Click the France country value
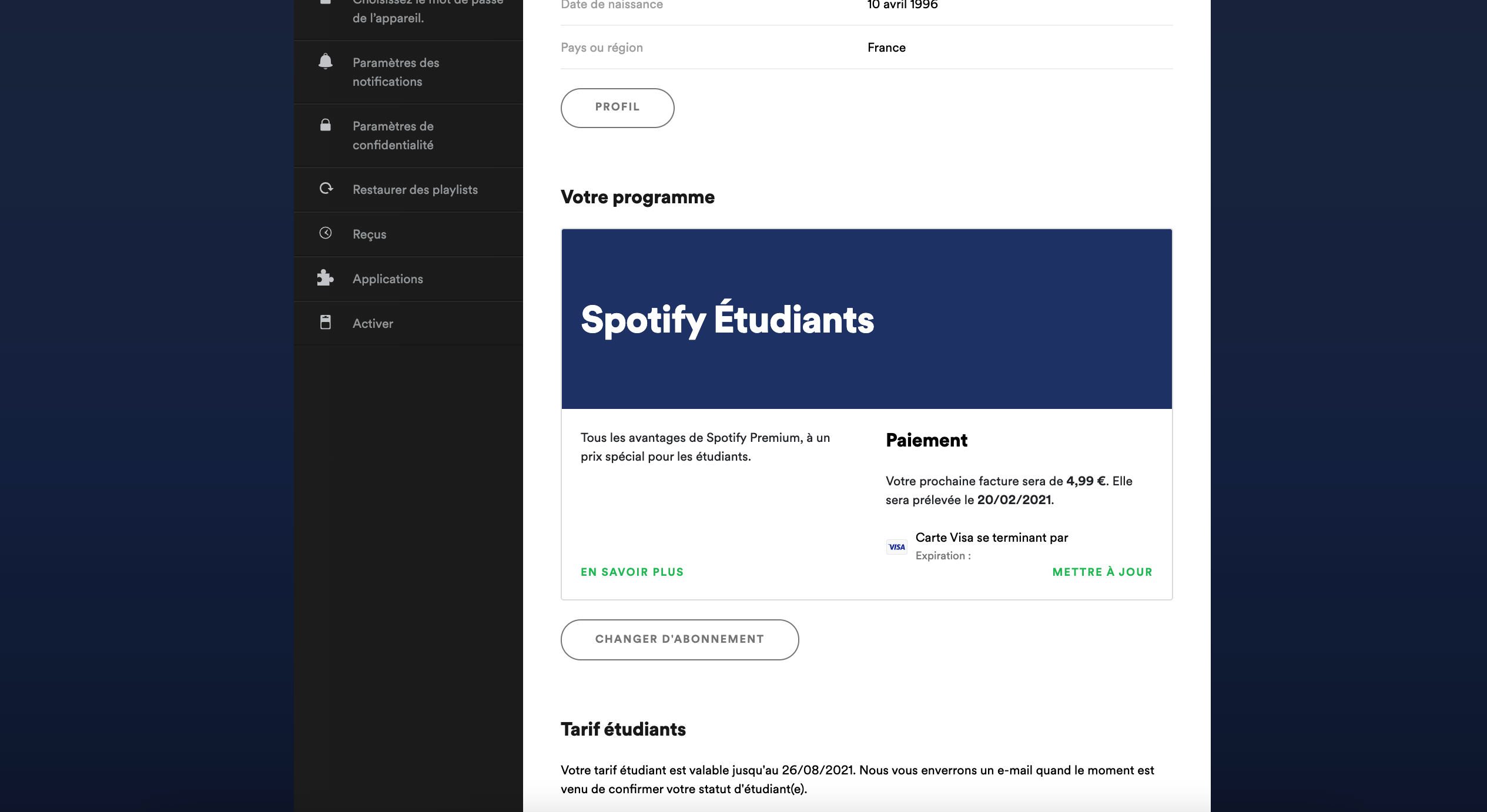1487x812 pixels. 886,48
